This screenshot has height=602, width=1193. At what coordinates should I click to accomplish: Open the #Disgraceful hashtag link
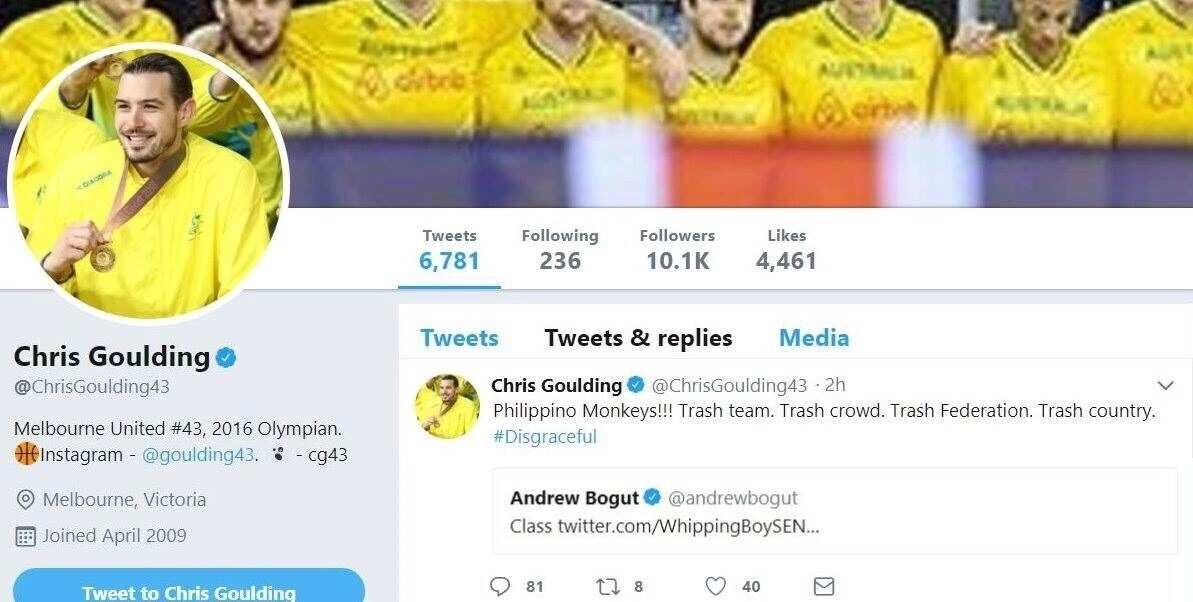click(545, 437)
